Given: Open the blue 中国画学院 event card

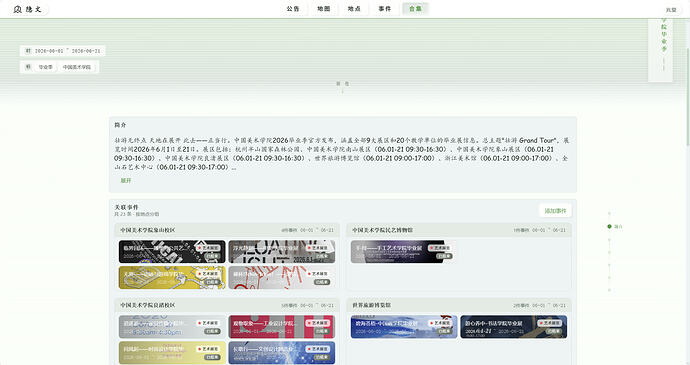Looking at the screenshot, I should point(404,327).
